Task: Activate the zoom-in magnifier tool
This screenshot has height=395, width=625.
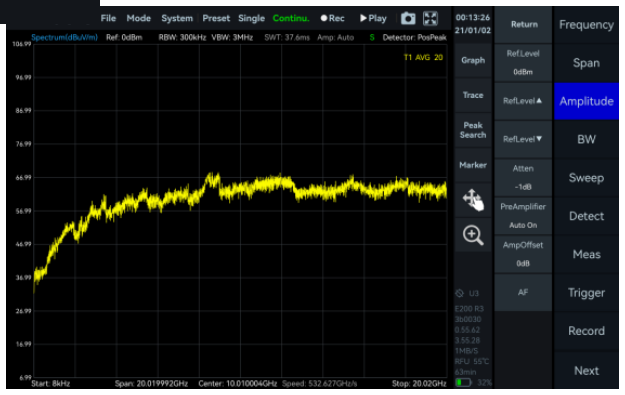Action: pos(473,235)
